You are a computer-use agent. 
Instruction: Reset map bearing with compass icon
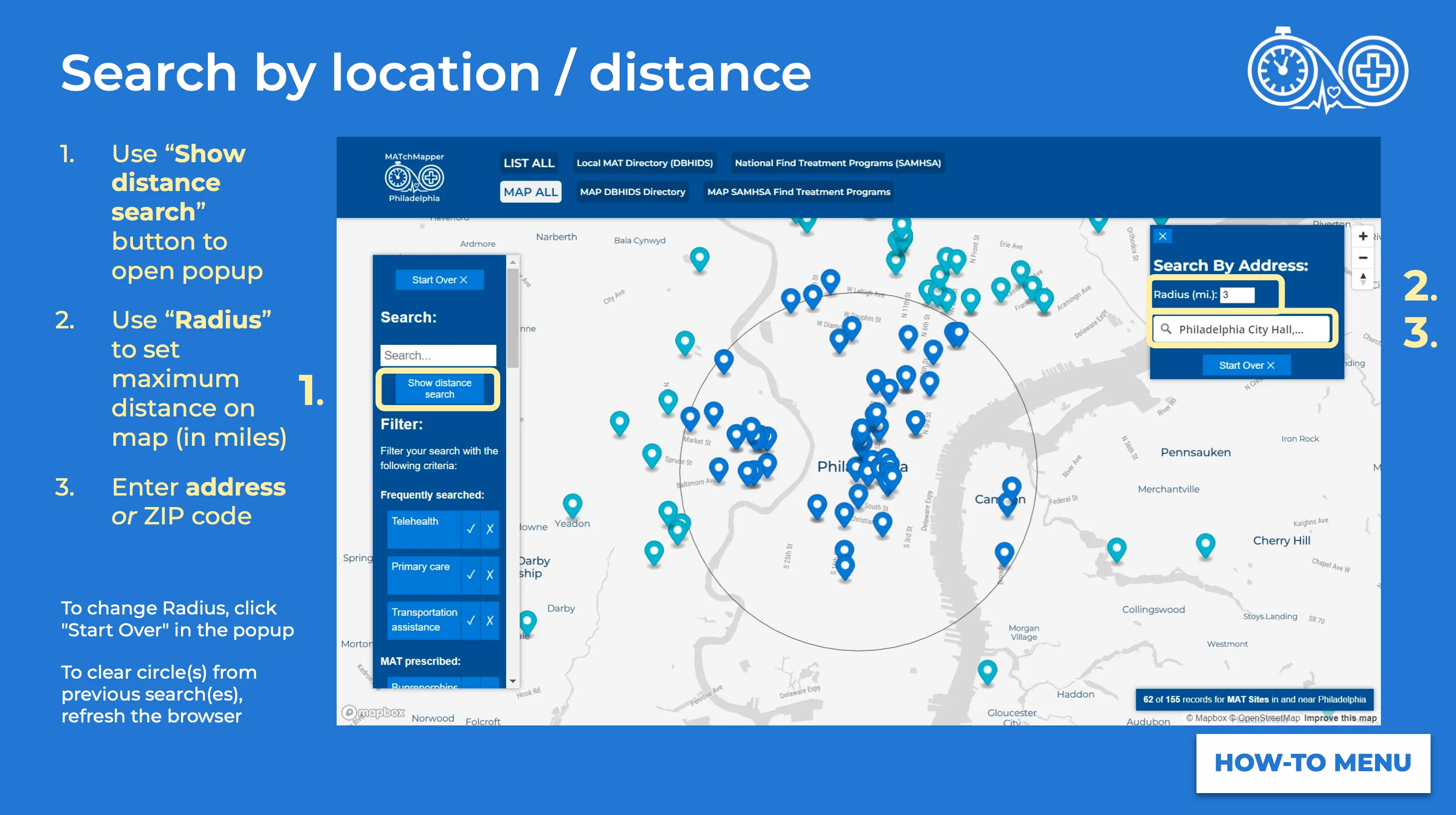click(1363, 279)
